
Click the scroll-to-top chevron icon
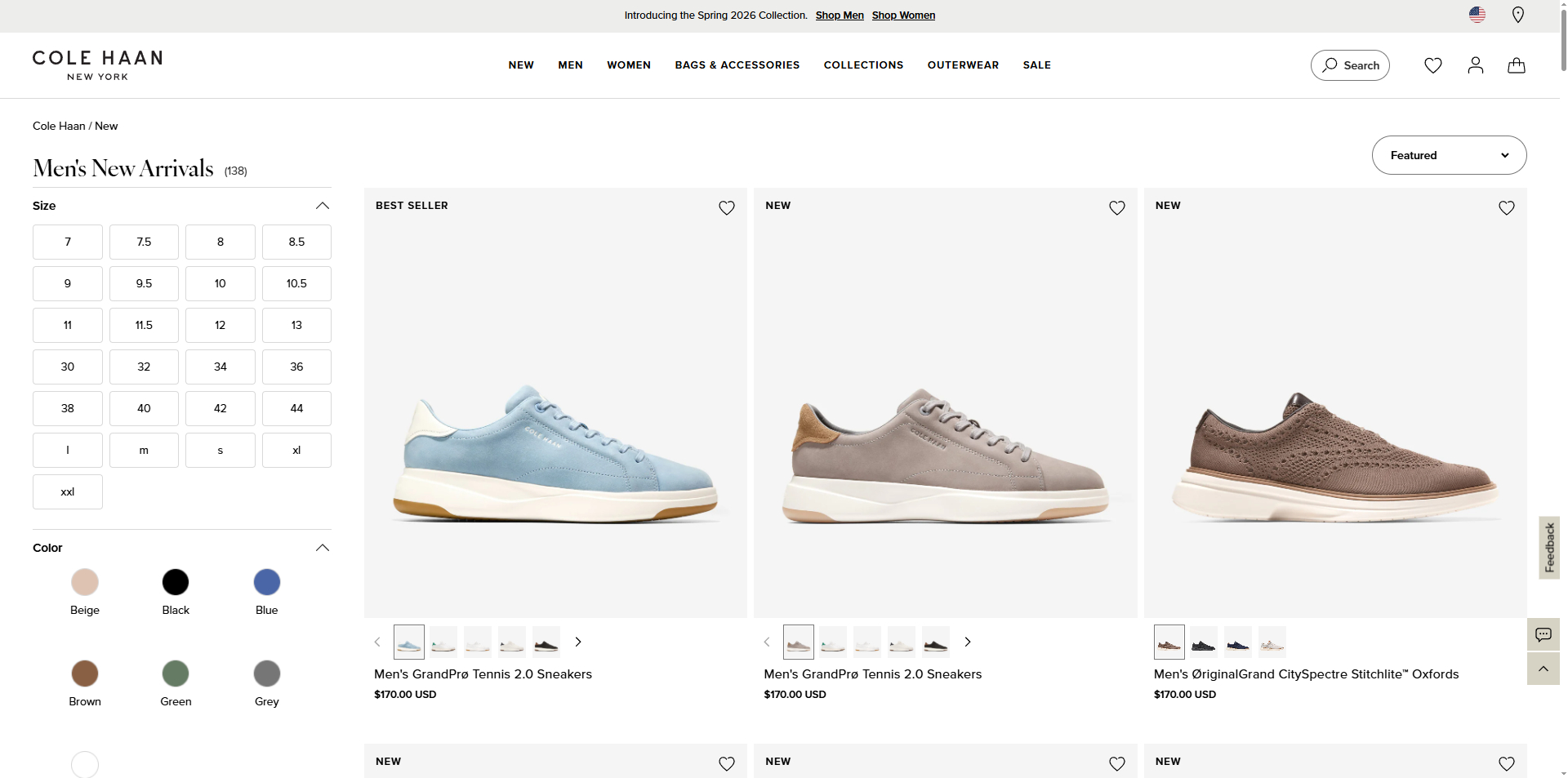[x=1543, y=669]
